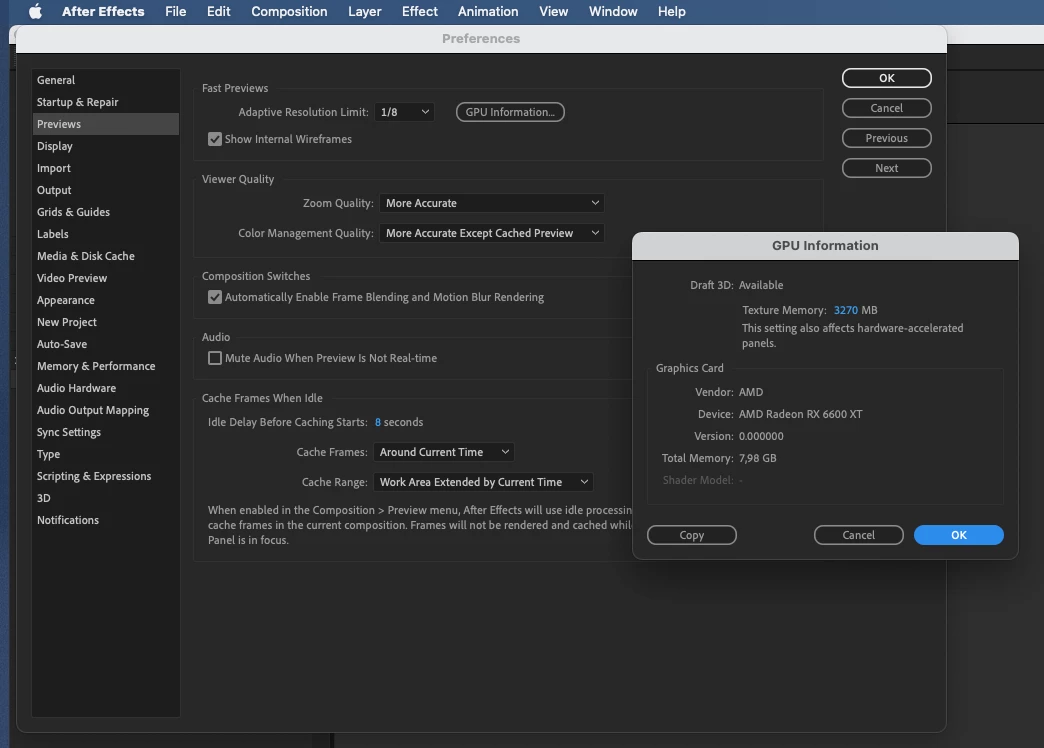Edit Texture Memory 3270 value
Image resolution: width=1044 pixels, height=748 pixels.
[846, 310]
